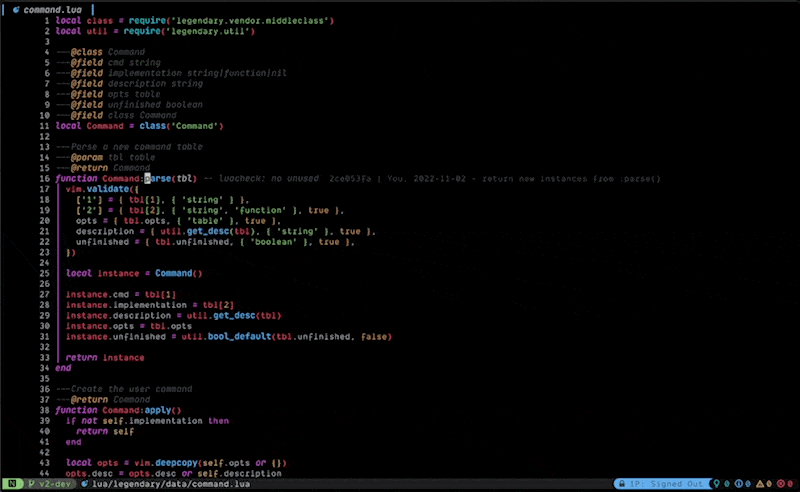Click instance.implementation on line 28

pyautogui.click(x=126, y=305)
